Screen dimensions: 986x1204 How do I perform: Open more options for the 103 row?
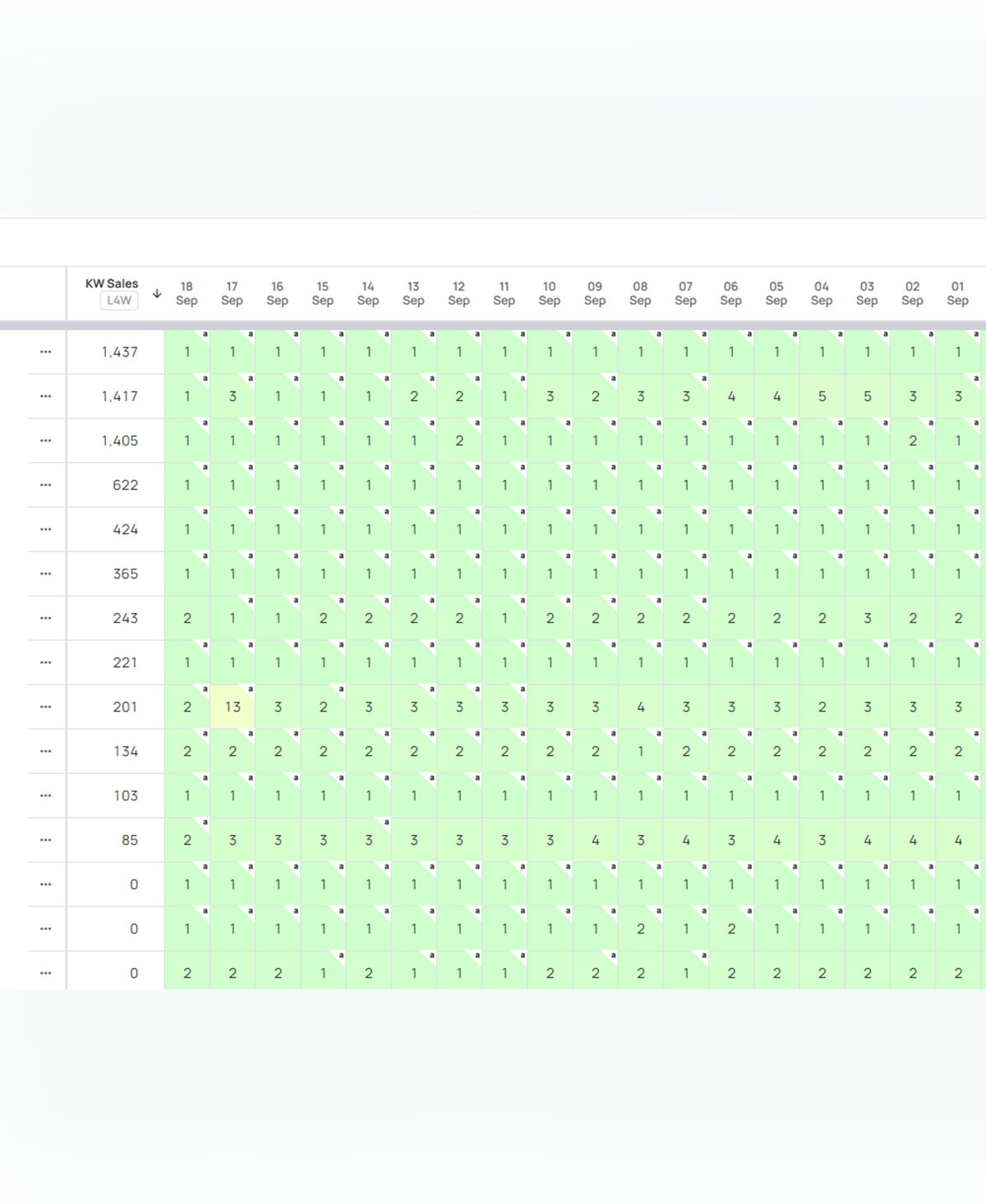(x=45, y=796)
